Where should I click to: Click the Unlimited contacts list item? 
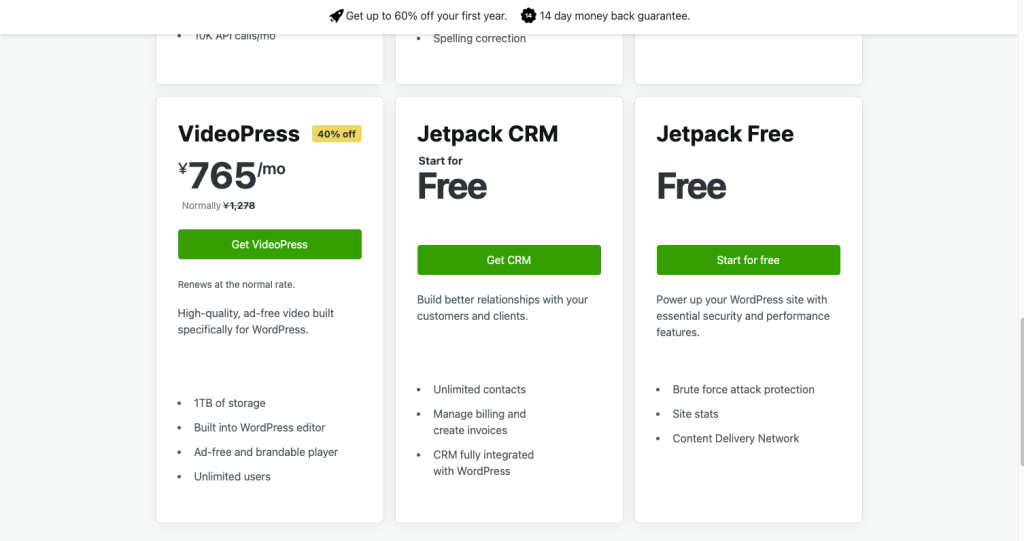point(479,389)
